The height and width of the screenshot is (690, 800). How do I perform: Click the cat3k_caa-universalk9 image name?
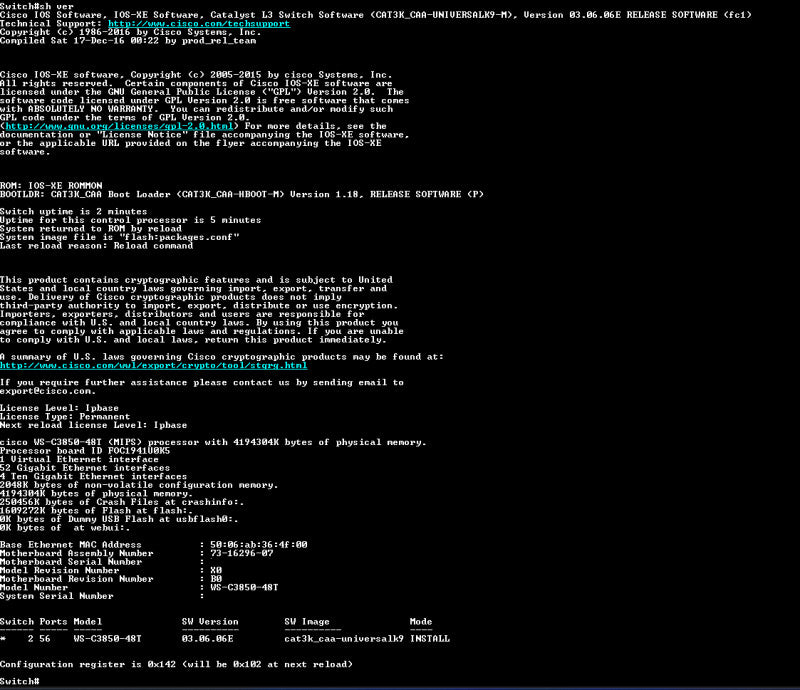tap(344, 639)
